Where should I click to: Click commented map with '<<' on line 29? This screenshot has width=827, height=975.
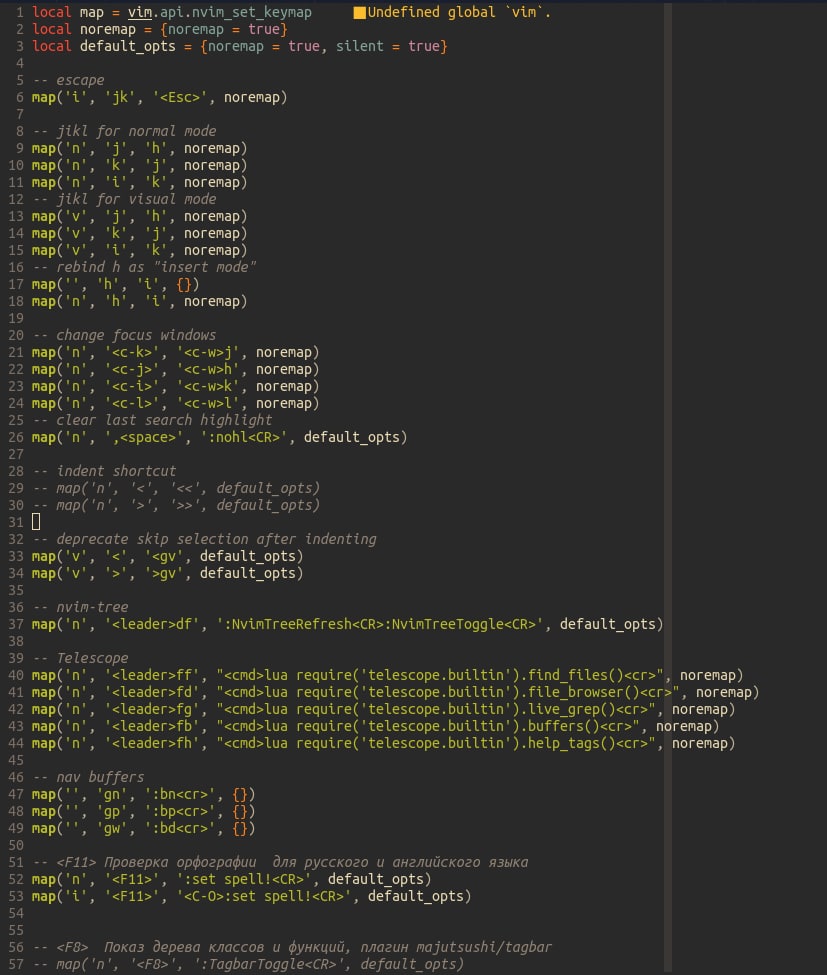(x=176, y=488)
